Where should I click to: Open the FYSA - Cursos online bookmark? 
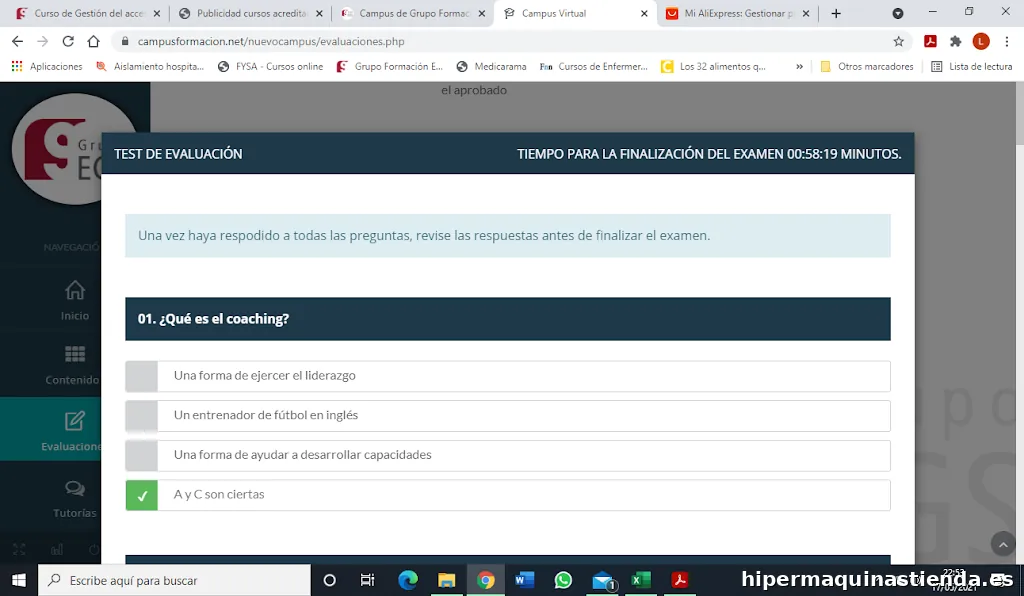point(270,67)
